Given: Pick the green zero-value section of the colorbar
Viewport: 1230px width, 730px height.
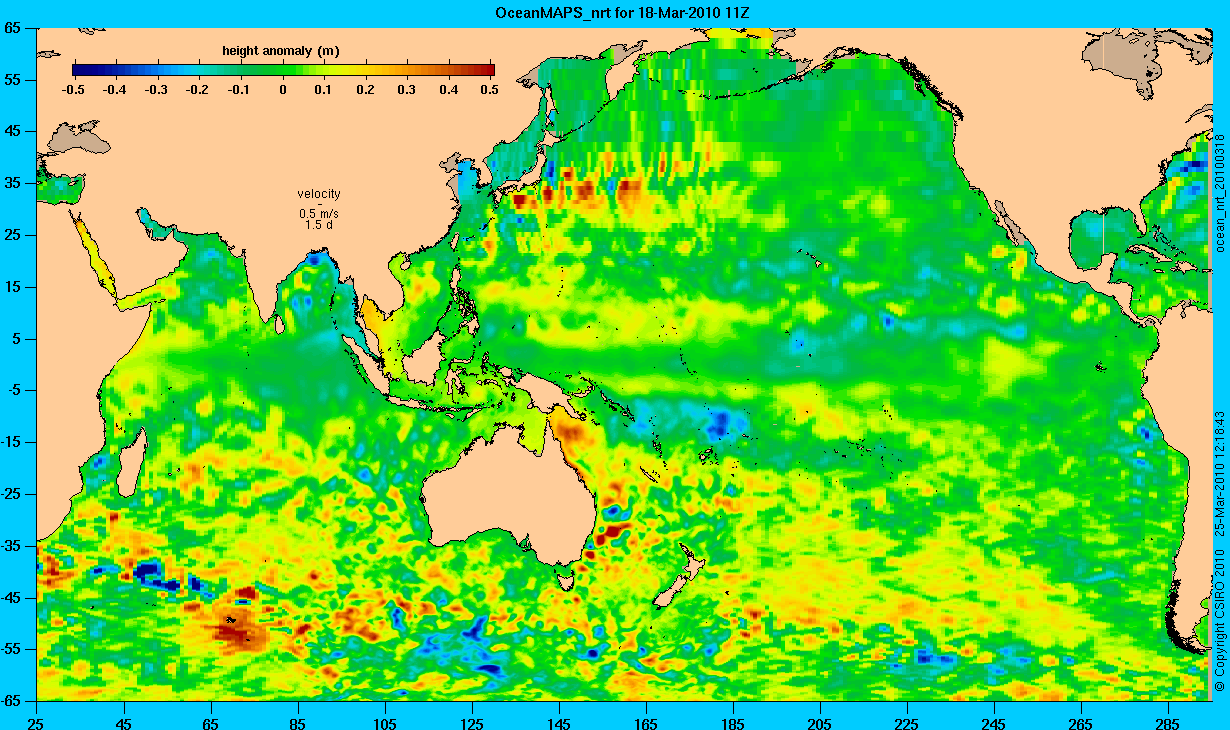Looking at the screenshot, I should [x=283, y=70].
